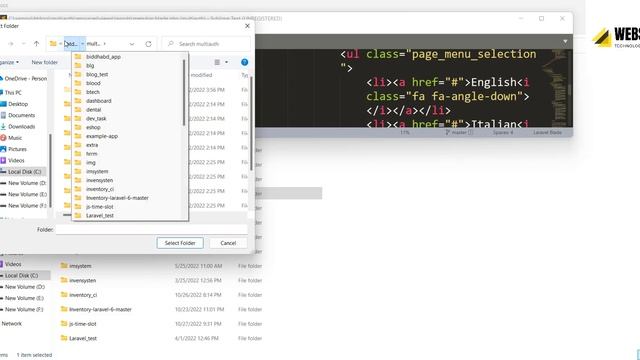640x360 pixels.
Task: Select New Volume (D:) in dialog sidebar
Action: click(x=23, y=183)
